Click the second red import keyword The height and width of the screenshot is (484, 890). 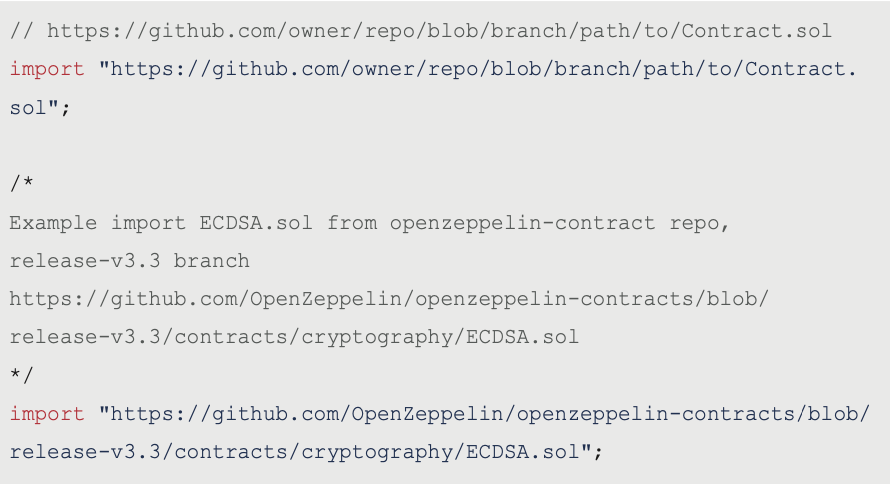(47, 413)
